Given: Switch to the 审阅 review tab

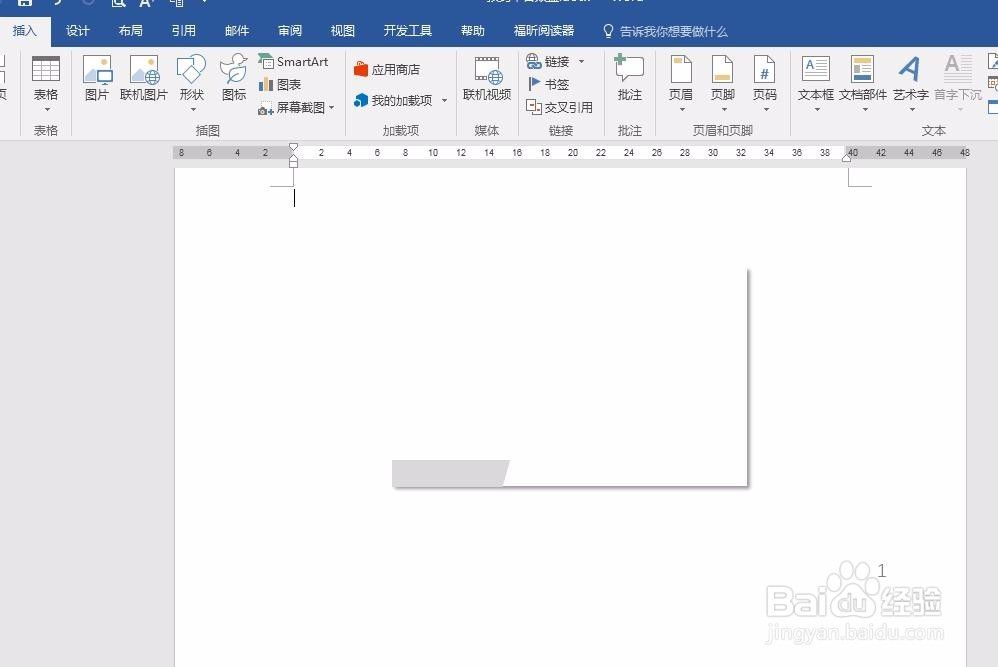Looking at the screenshot, I should (x=289, y=30).
